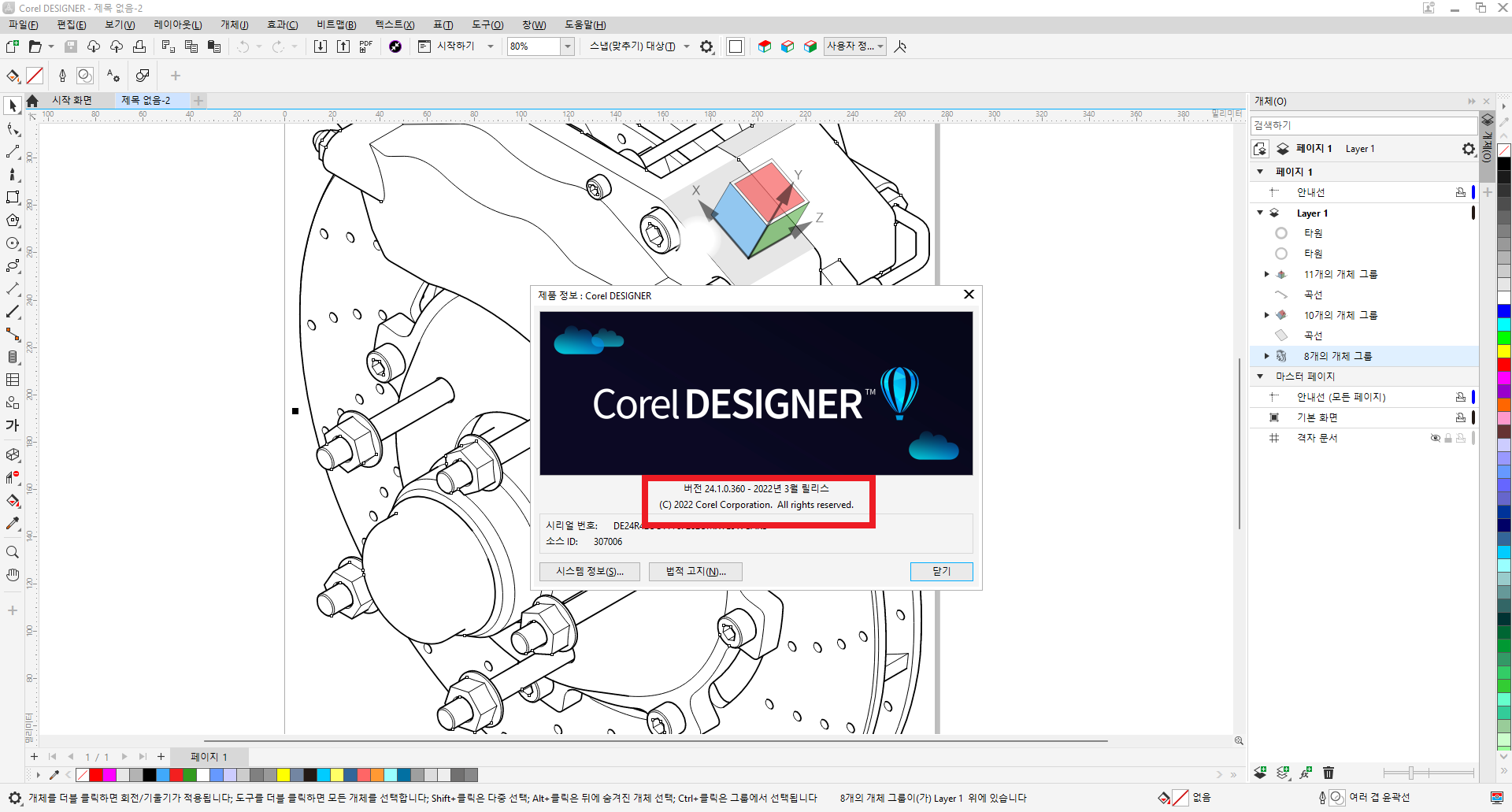Click the 법적 고지(N)... button
This screenshot has width=1512, height=812.
point(695,572)
